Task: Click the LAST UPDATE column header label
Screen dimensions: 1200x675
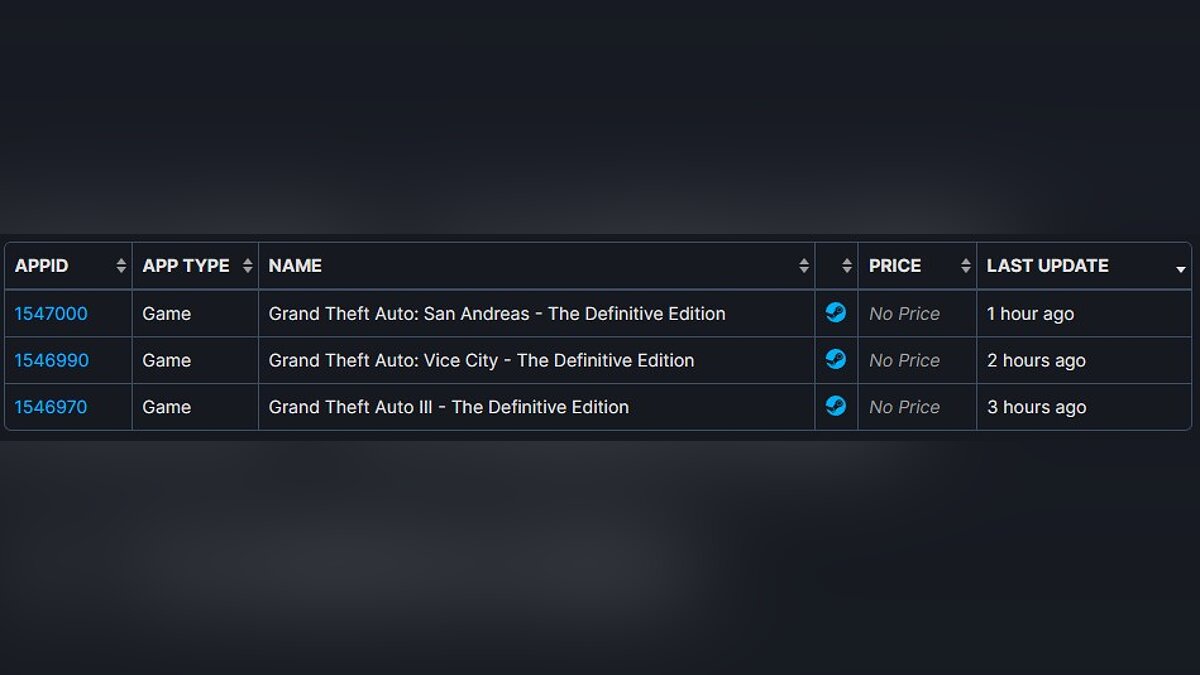Action: coord(1047,266)
